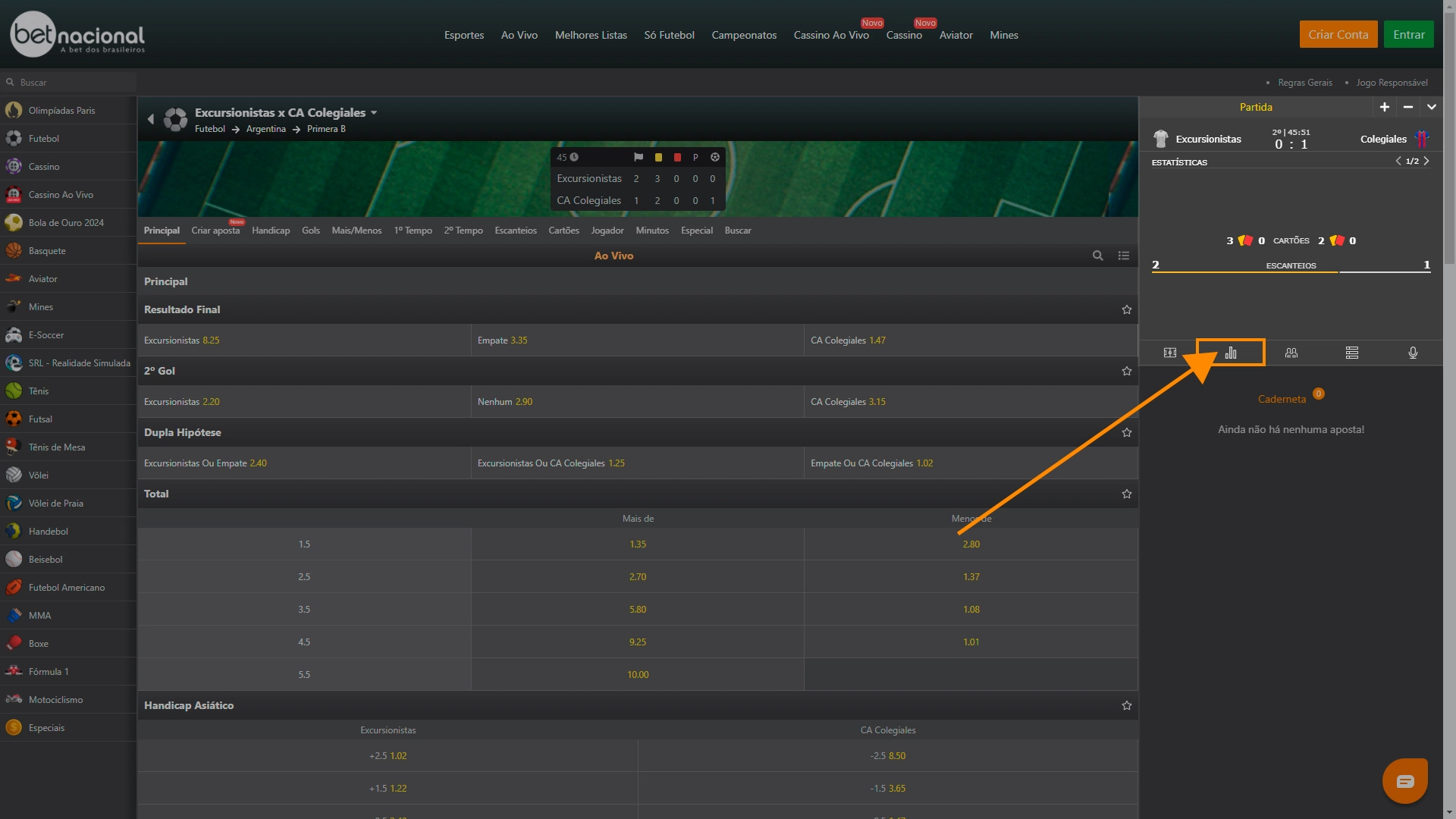The height and width of the screenshot is (819, 1456).
Task: Favorite the Total market star
Action: click(1126, 494)
